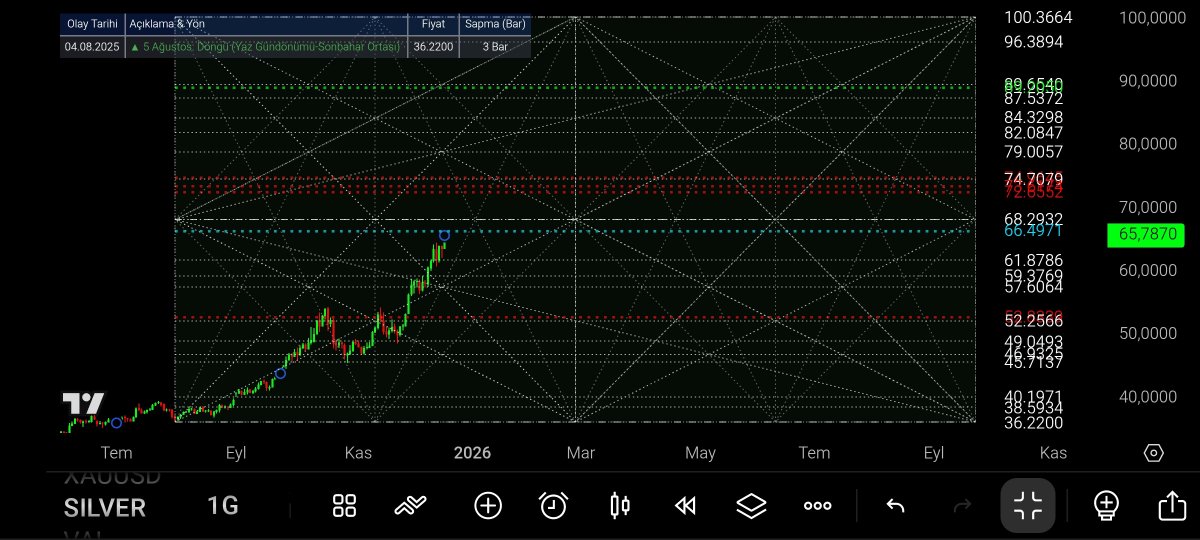Undo last action with the back arrow
The image size is (1200, 540).
[x=896, y=506]
